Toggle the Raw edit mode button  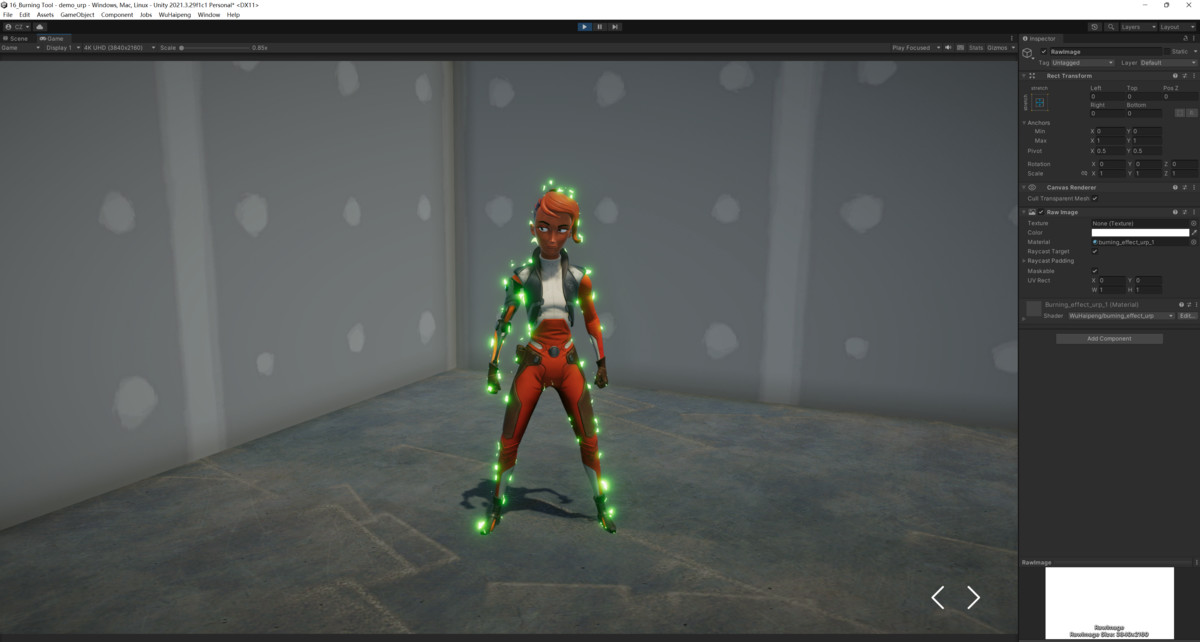pyautogui.click(x=1192, y=113)
